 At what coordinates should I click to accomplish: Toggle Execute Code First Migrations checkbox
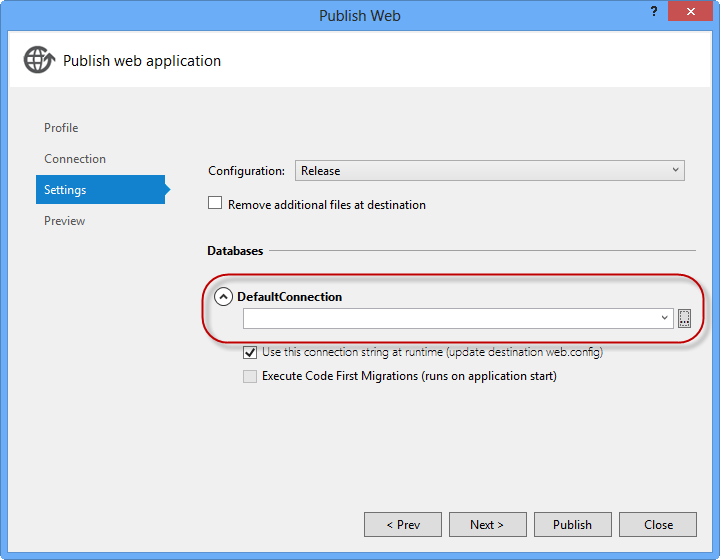coord(250,377)
